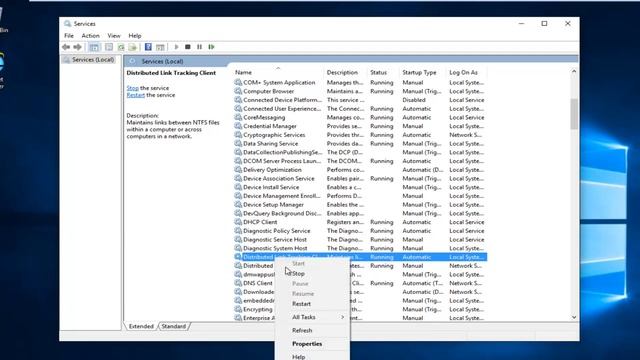Screen dimensions: 640x360
Task: Click the Back arrow toolbar icon
Action: click(66, 47)
